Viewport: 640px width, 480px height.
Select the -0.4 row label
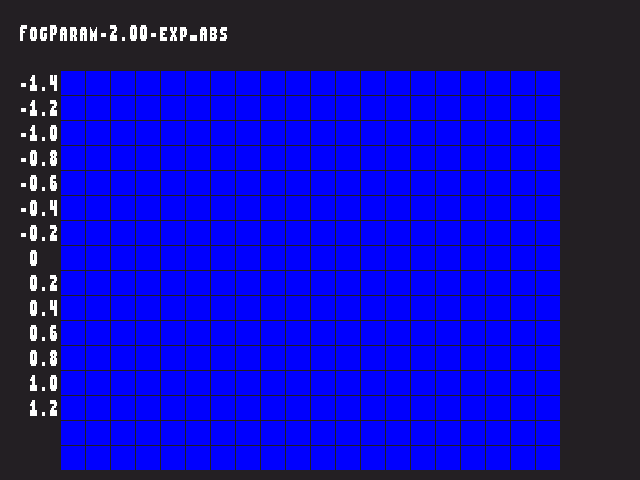[39, 209]
